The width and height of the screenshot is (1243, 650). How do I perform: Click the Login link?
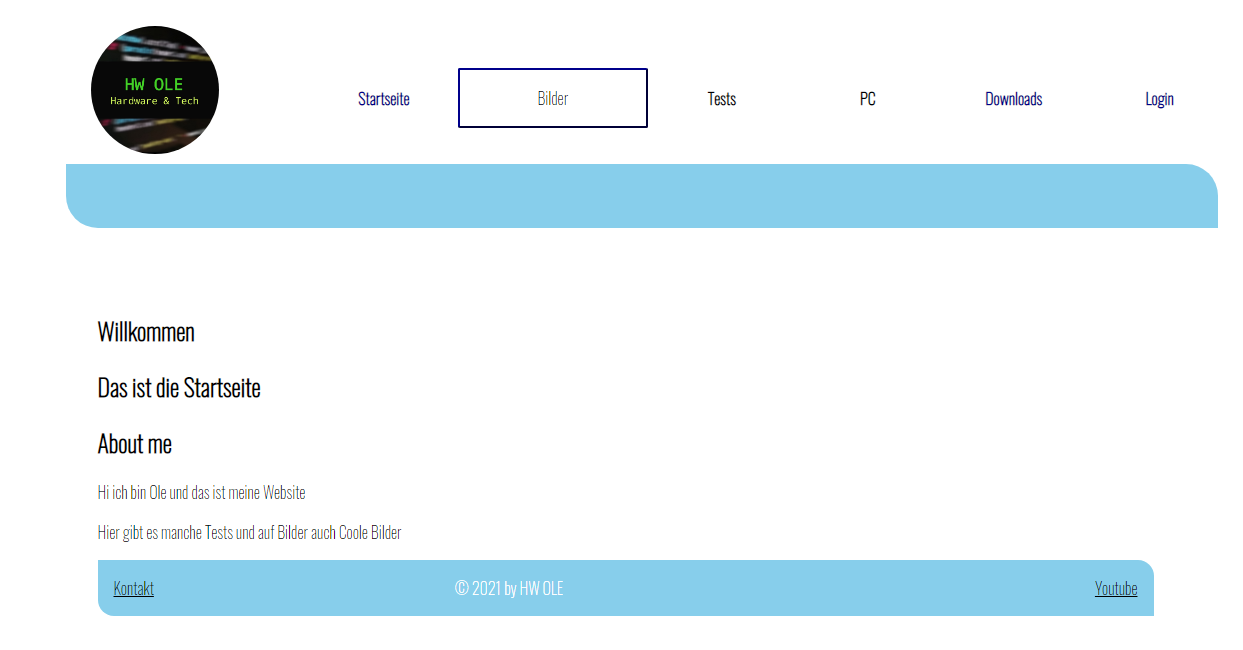pyautogui.click(x=1159, y=99)
